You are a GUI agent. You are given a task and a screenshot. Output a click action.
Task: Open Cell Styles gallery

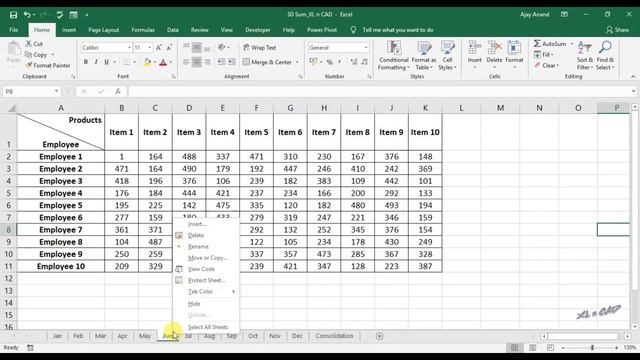point(447,55)
